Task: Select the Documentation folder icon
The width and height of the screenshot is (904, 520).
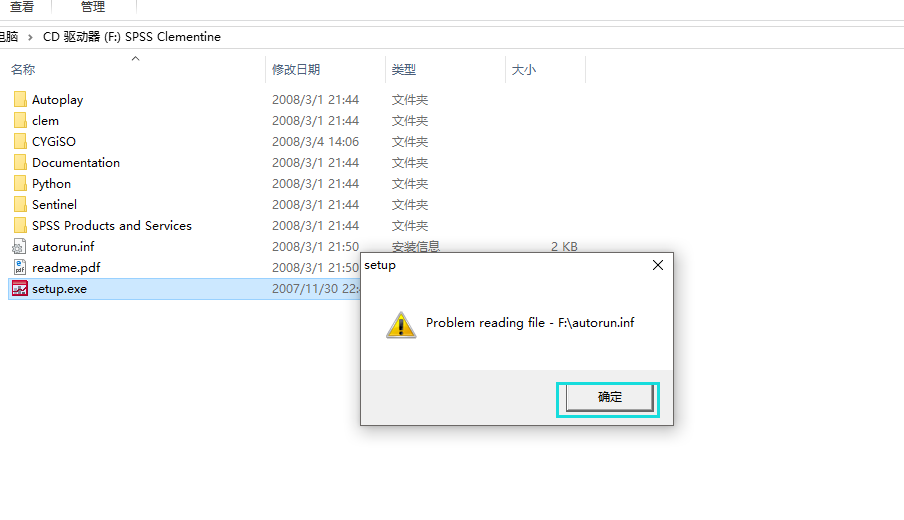Action: tap(20, 163)
